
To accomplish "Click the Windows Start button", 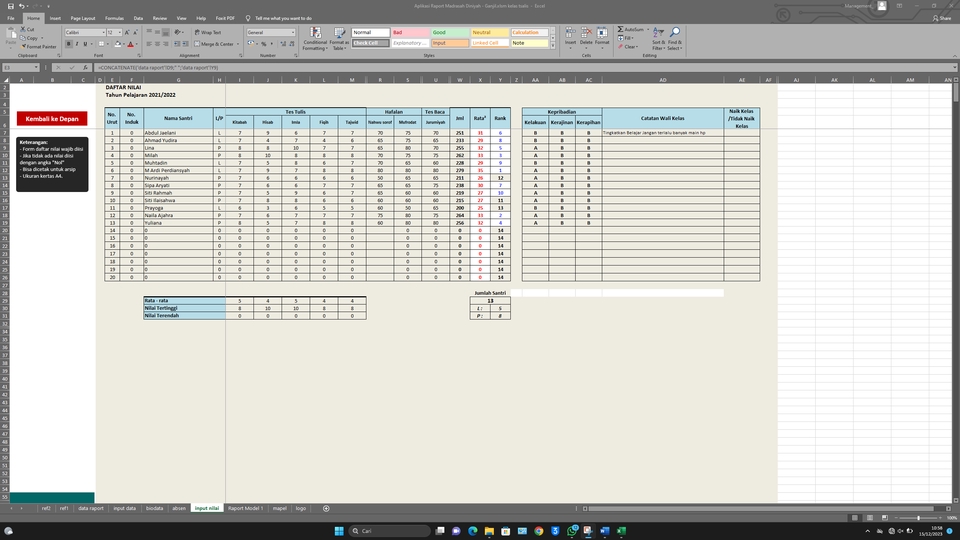I will [x=339, y=531].
